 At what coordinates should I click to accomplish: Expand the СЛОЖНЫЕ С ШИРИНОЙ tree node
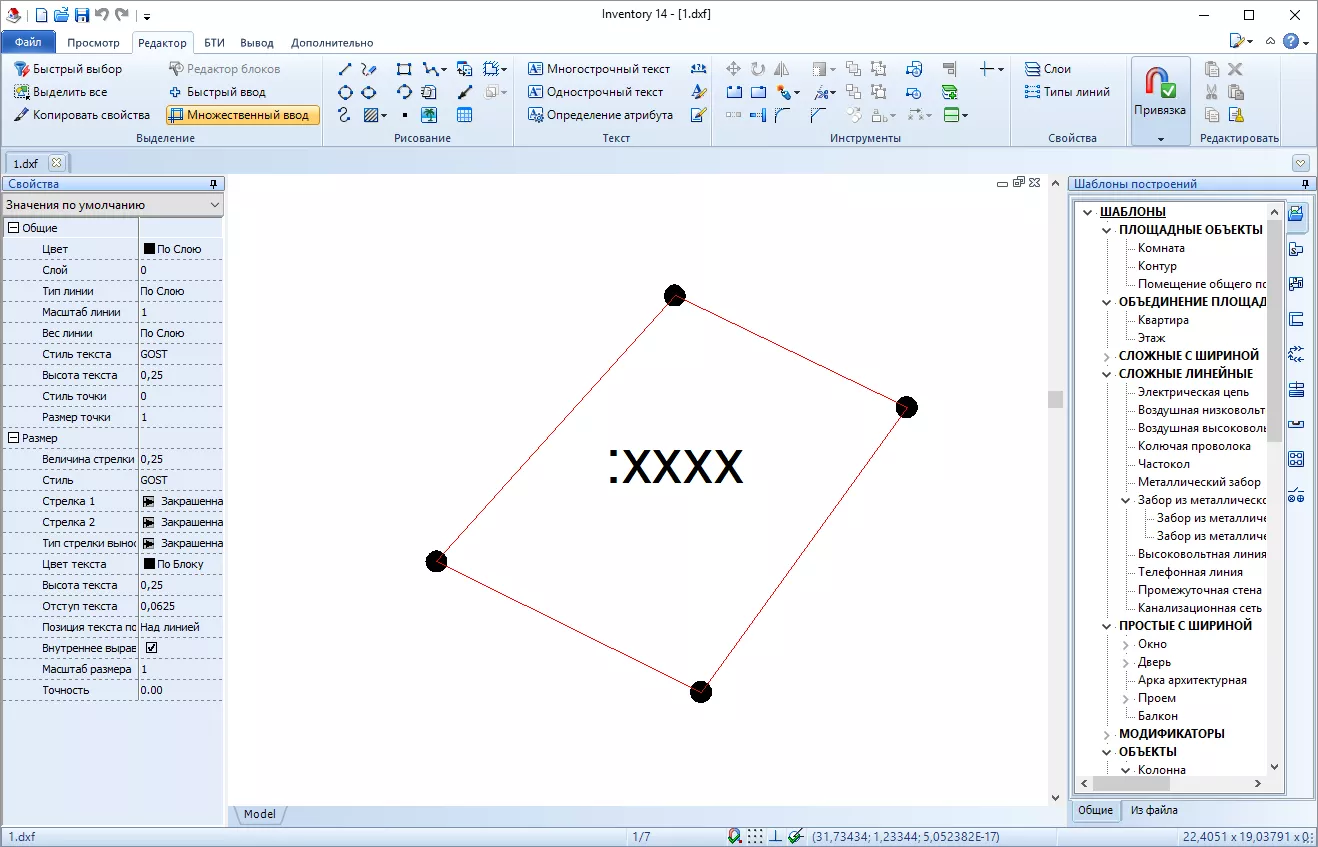point(1107,356)
